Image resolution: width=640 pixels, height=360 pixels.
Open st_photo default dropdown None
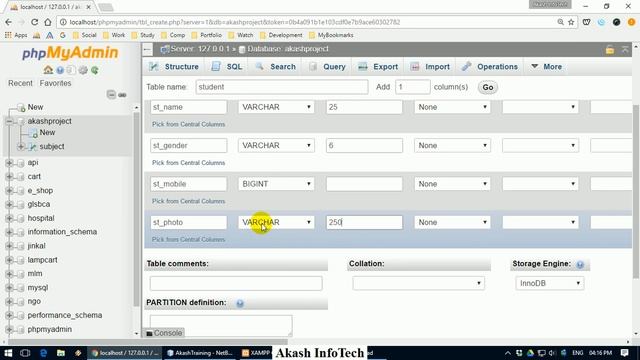point(452,222)
